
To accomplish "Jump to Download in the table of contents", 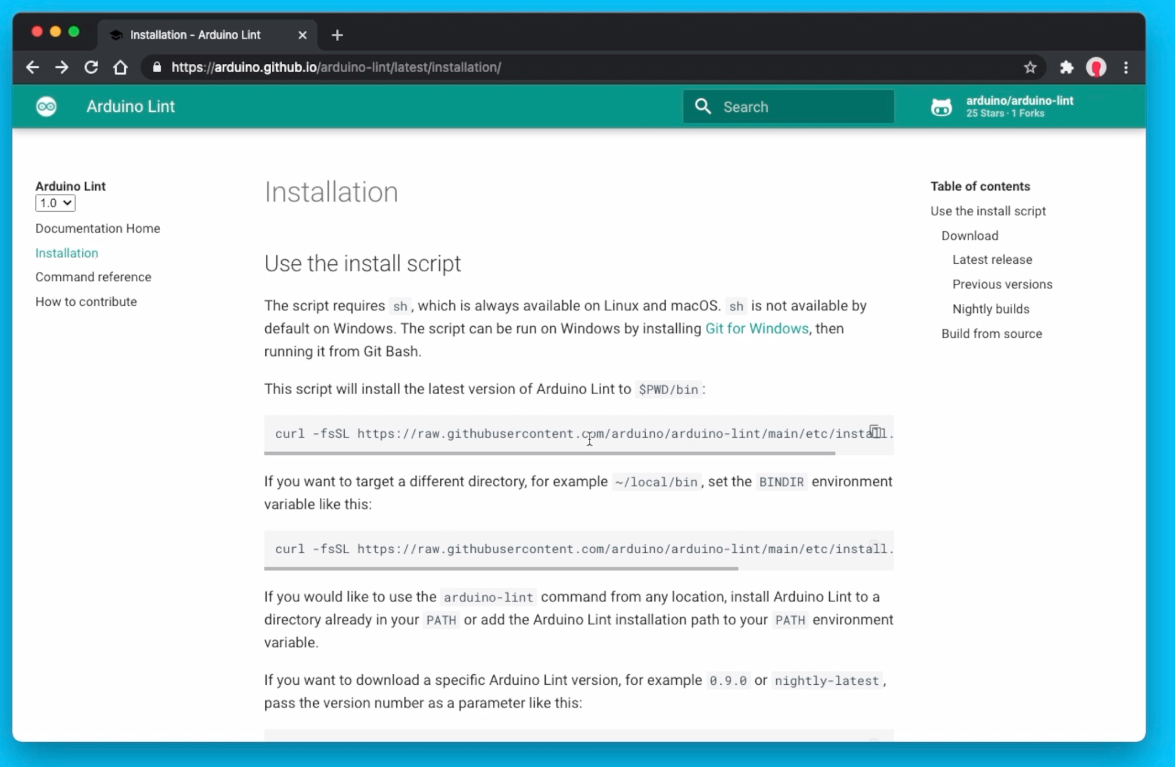I will [970, 236].
